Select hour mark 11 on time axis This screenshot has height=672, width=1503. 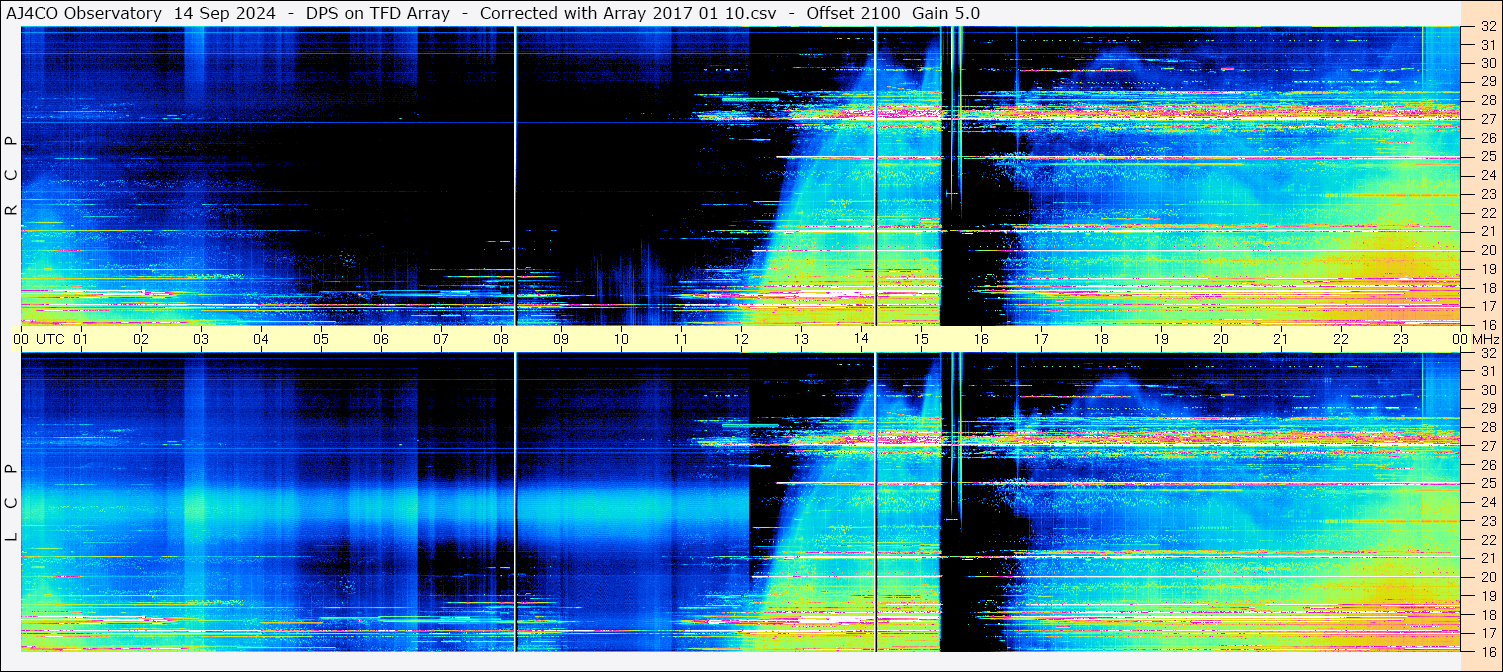[681, 339]
